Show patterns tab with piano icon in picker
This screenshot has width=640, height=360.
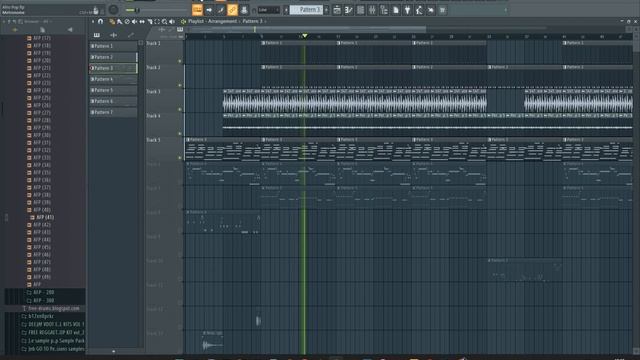97,35
